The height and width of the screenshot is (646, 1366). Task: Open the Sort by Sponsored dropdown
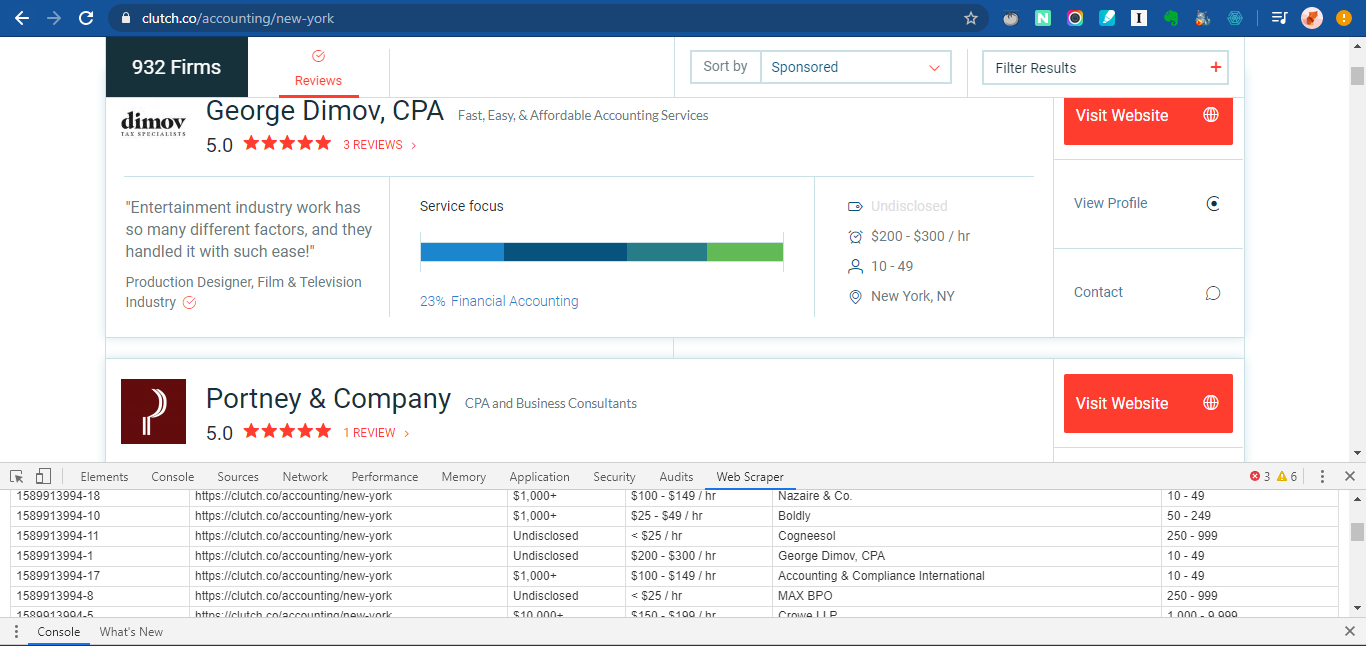tap(855, 67)
